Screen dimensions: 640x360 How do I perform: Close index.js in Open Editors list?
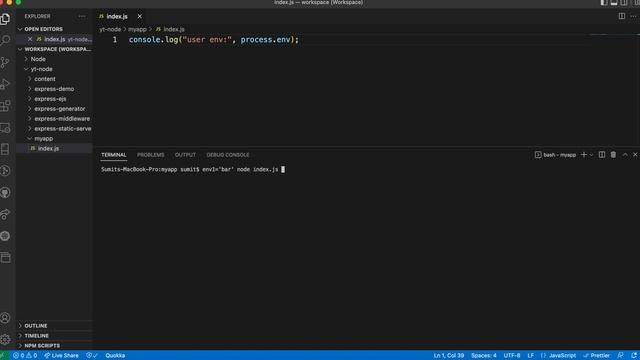[30, 39]
